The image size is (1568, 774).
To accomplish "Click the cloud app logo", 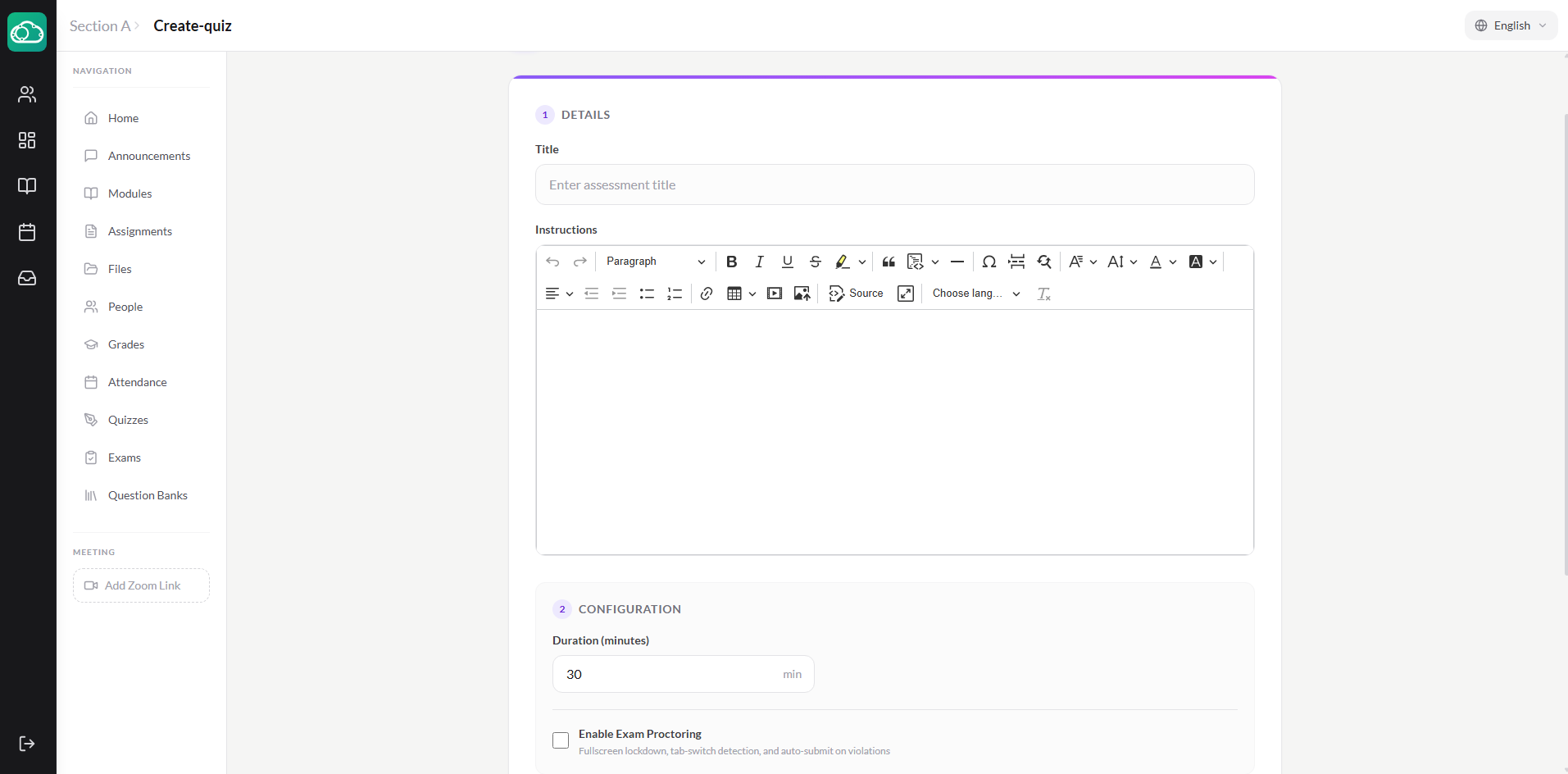I will pyautogui.click(x=27, y=32).
